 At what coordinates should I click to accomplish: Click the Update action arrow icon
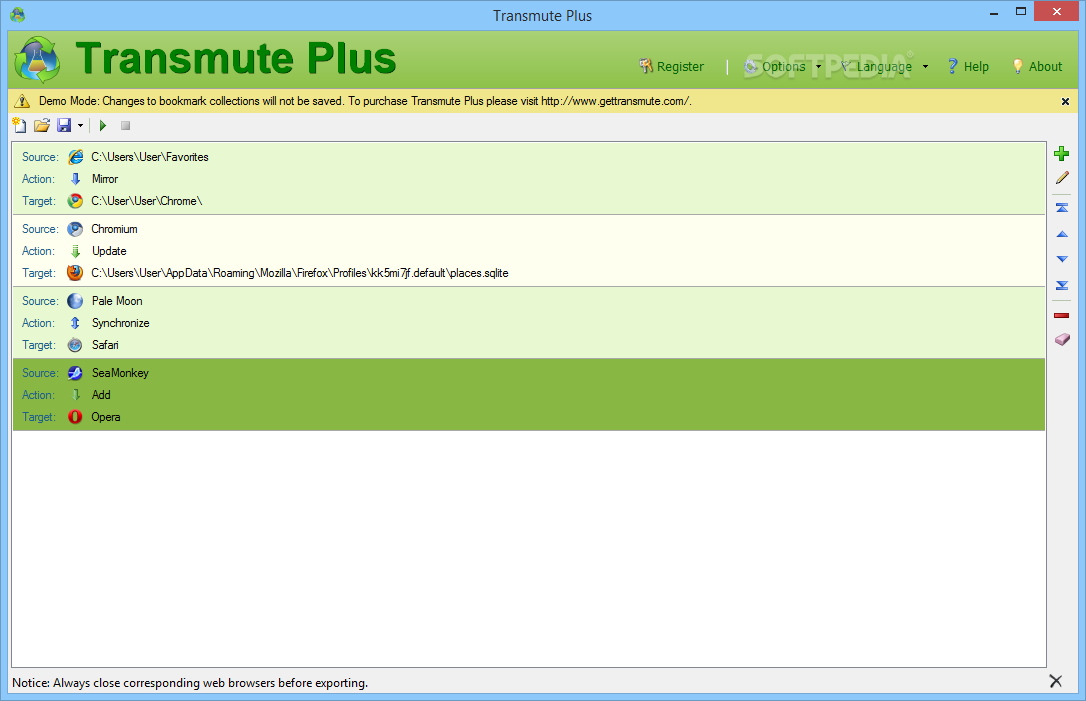pyautogui.click(x=75, y=251)
